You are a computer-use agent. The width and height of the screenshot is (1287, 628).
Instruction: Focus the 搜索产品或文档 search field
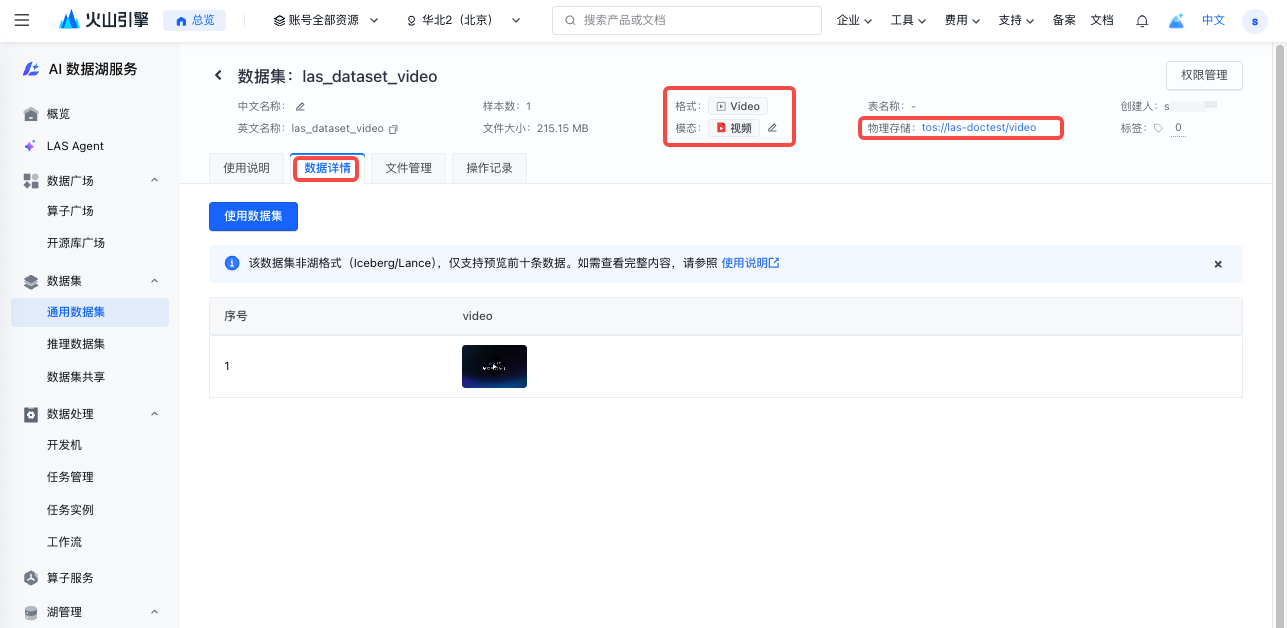pos(687,20)
